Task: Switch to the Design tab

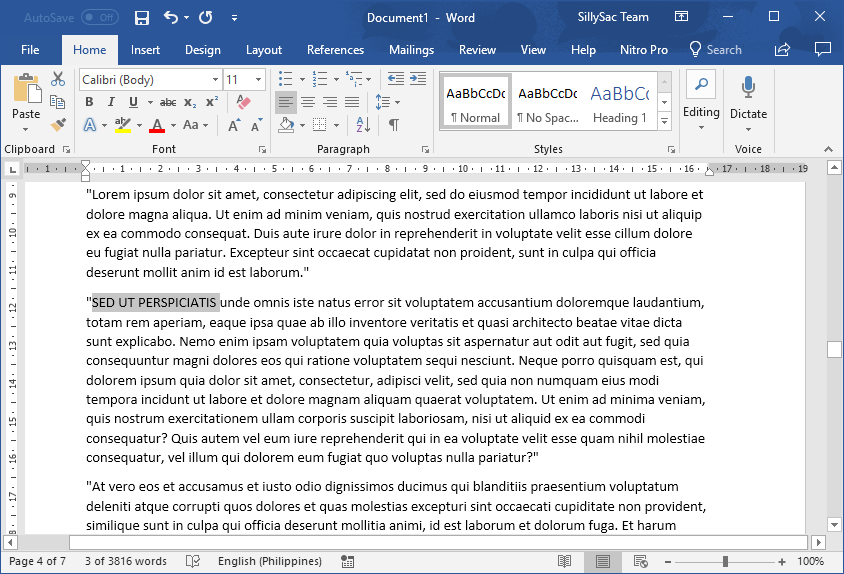Action: 203,50
